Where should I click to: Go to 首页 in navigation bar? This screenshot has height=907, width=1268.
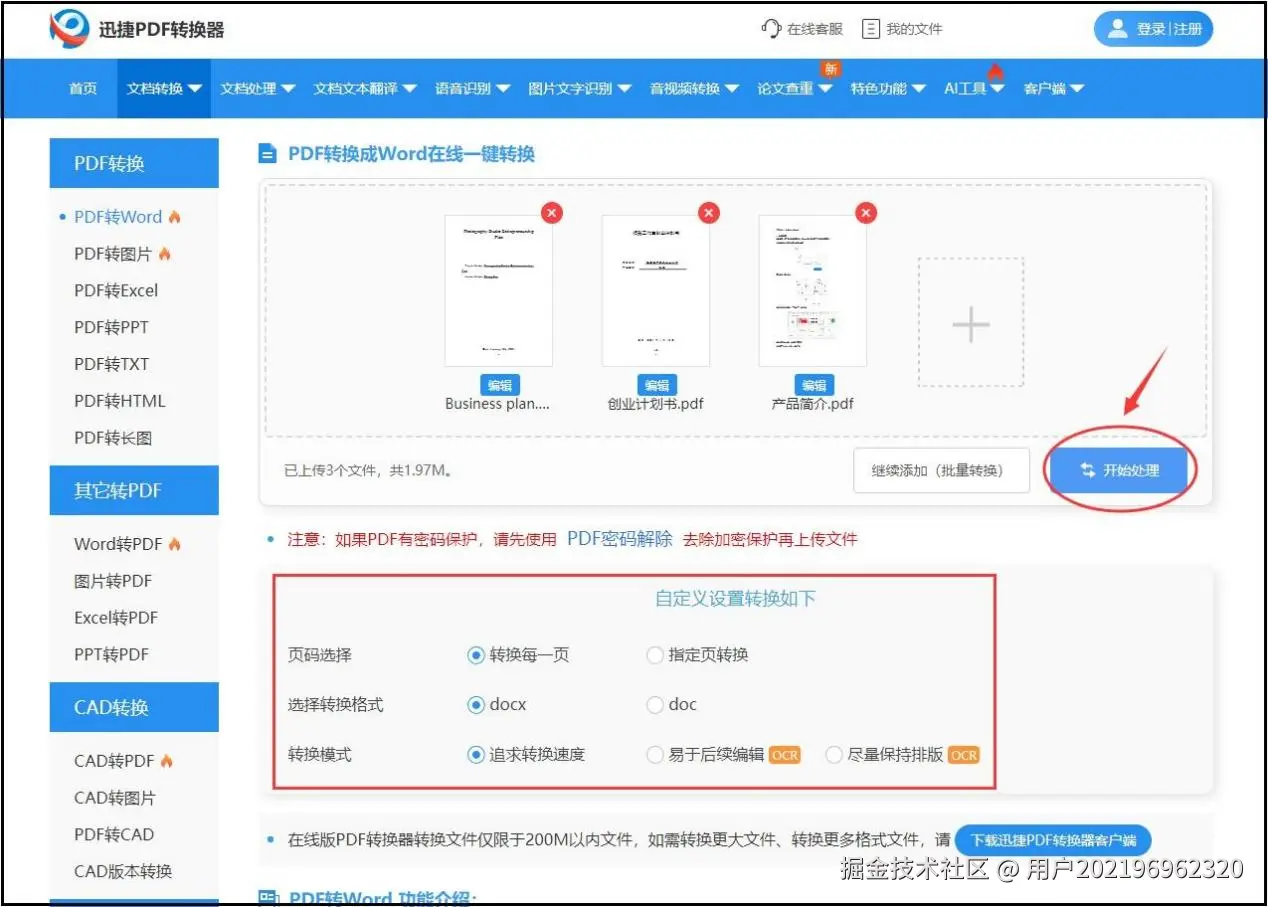coord(83,88)
